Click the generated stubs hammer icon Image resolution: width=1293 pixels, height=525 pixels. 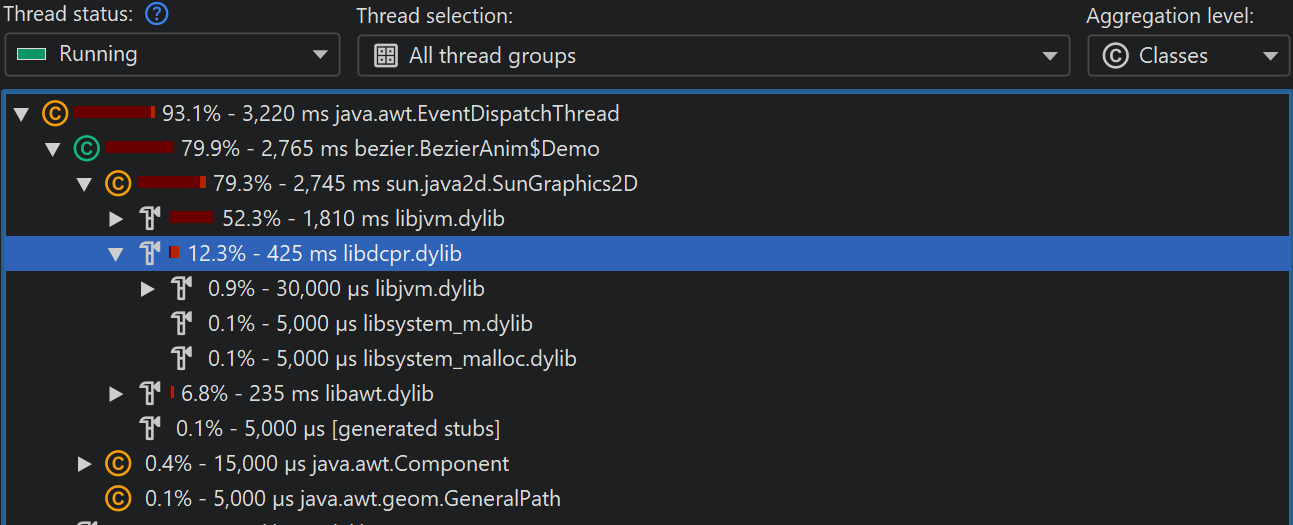[x=150, y=429]
